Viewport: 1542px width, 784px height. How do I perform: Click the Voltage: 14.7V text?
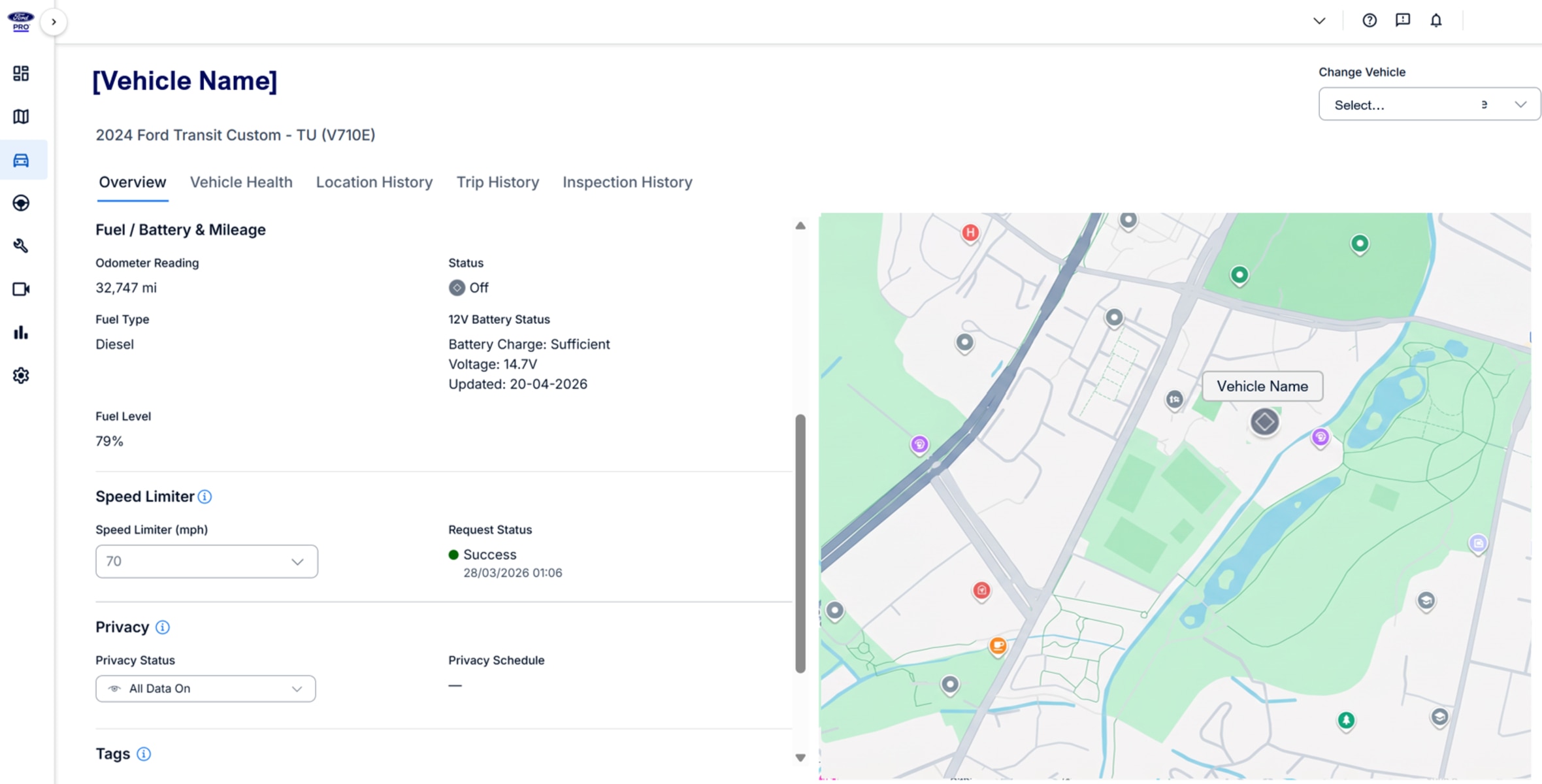point(493,365)
